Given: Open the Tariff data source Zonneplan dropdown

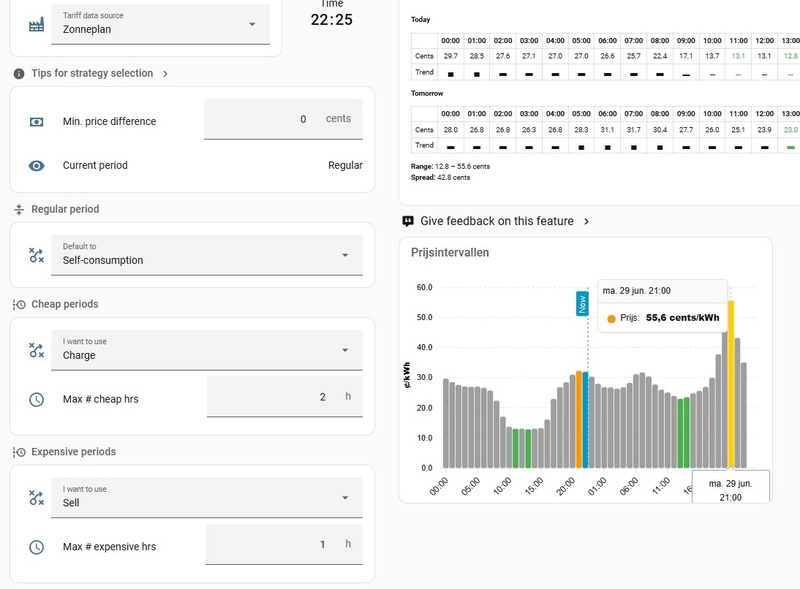Looking at the screenshot, I should tap(160, 24).
